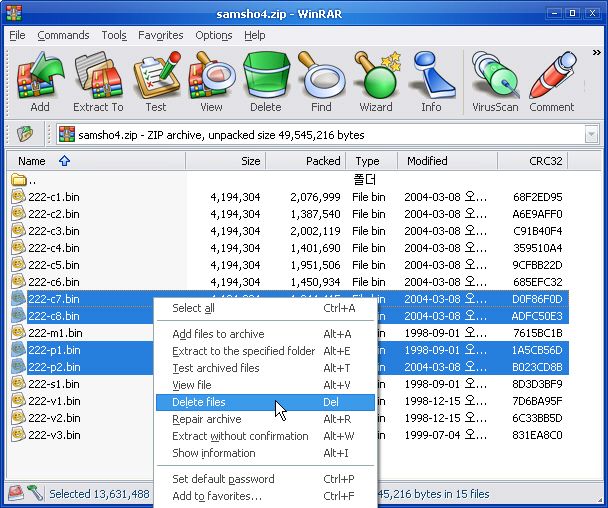608x508 pixels.
Task: Open the Options menu
Action: [214, 35]
